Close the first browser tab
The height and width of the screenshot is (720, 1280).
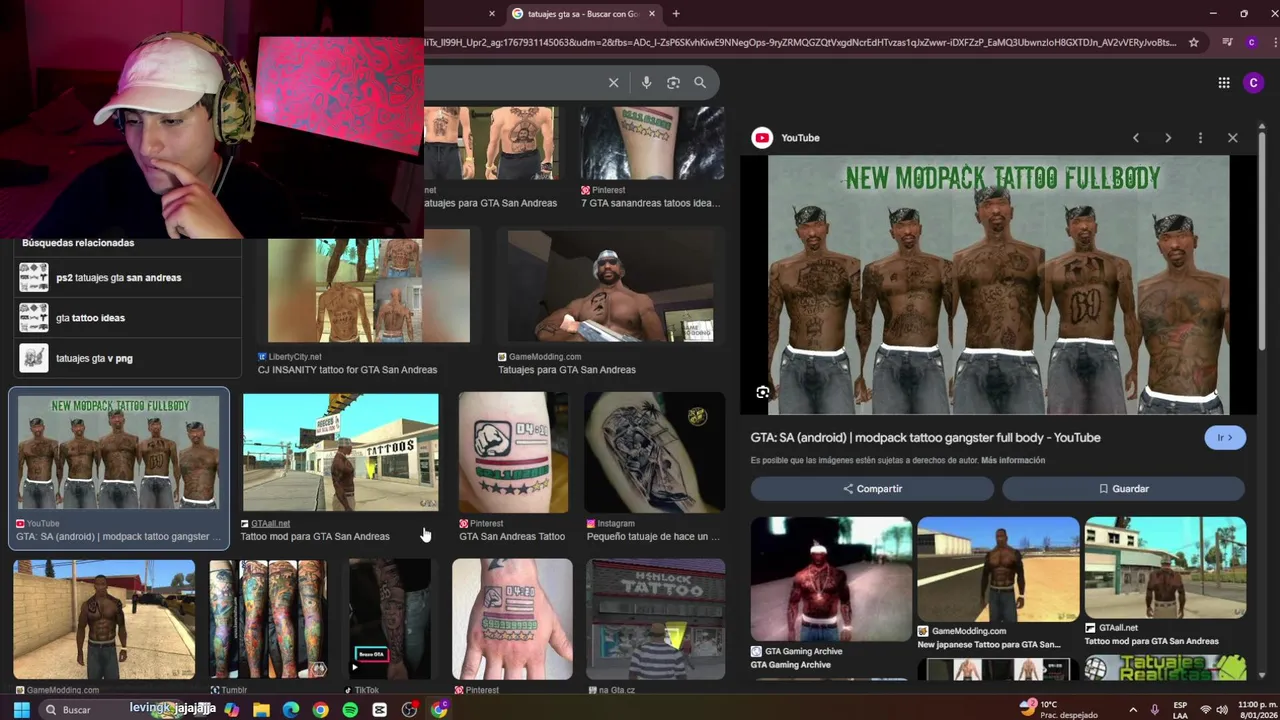tap(492, 14)
